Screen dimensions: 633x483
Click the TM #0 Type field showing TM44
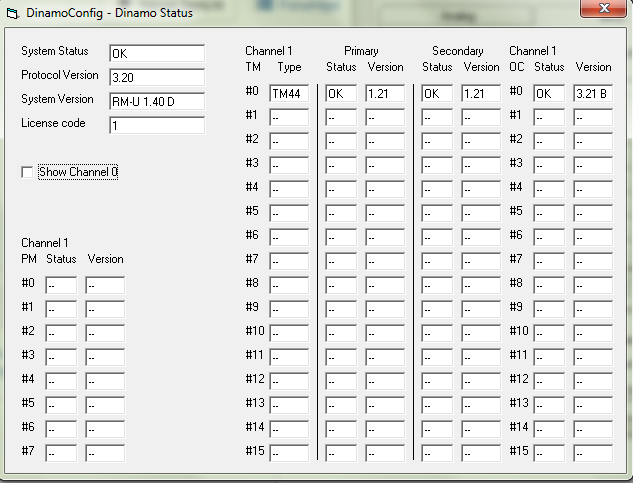click(x=289, y=93)
